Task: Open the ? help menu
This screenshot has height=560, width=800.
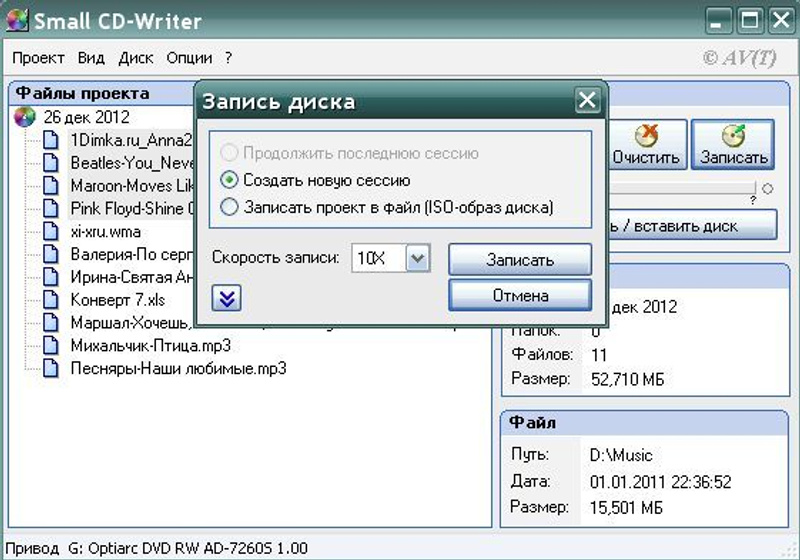Action: tap(229, 58)
